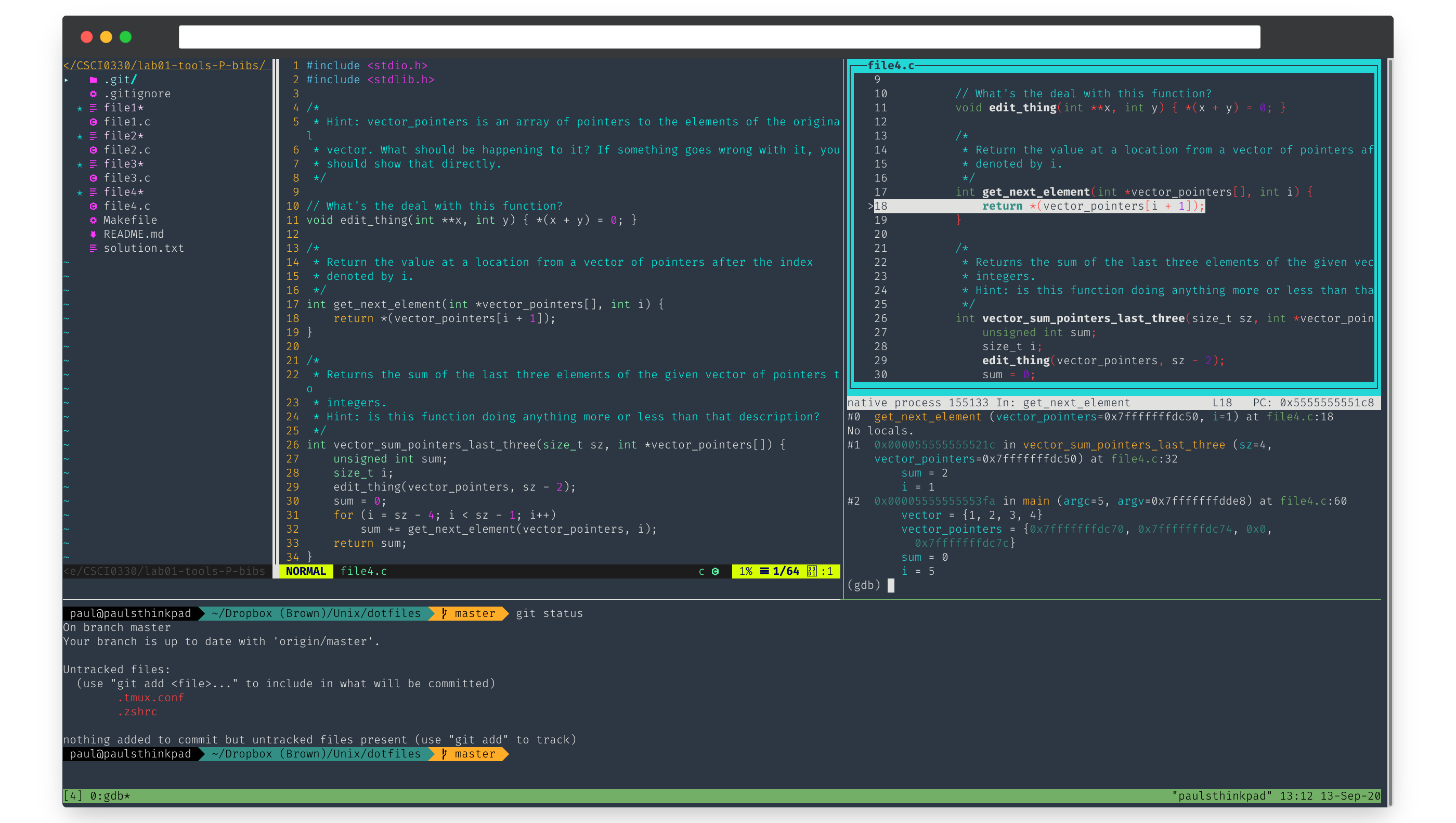This screenshot has width=1456, height=823.
Task: Click the edit_thing function definition on line 11
Action: [x=472, y=221]
